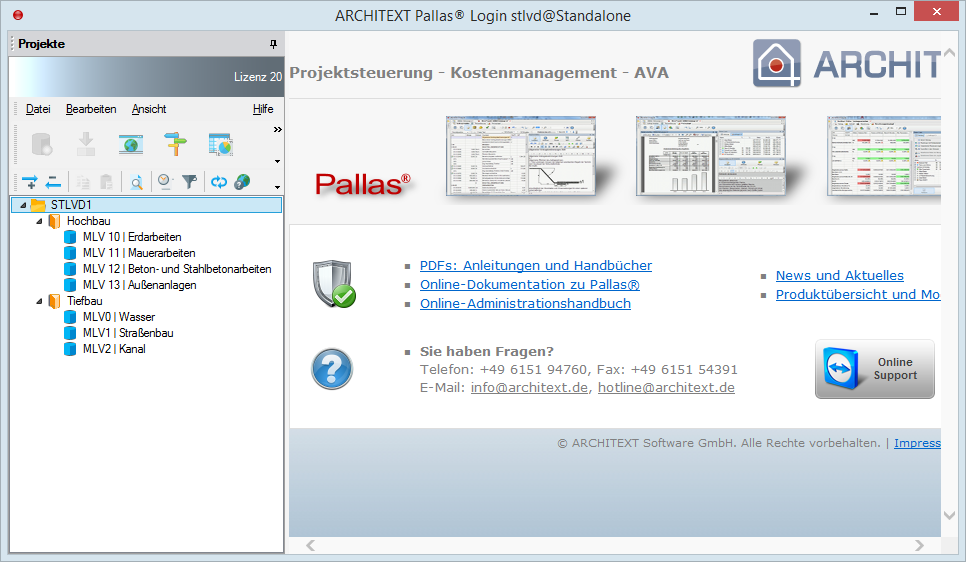The width and height of the screenshot is (966, 562).
Task: Click blue cube icon beside MLV2 Kanal
Action: [x=70, y=349]
